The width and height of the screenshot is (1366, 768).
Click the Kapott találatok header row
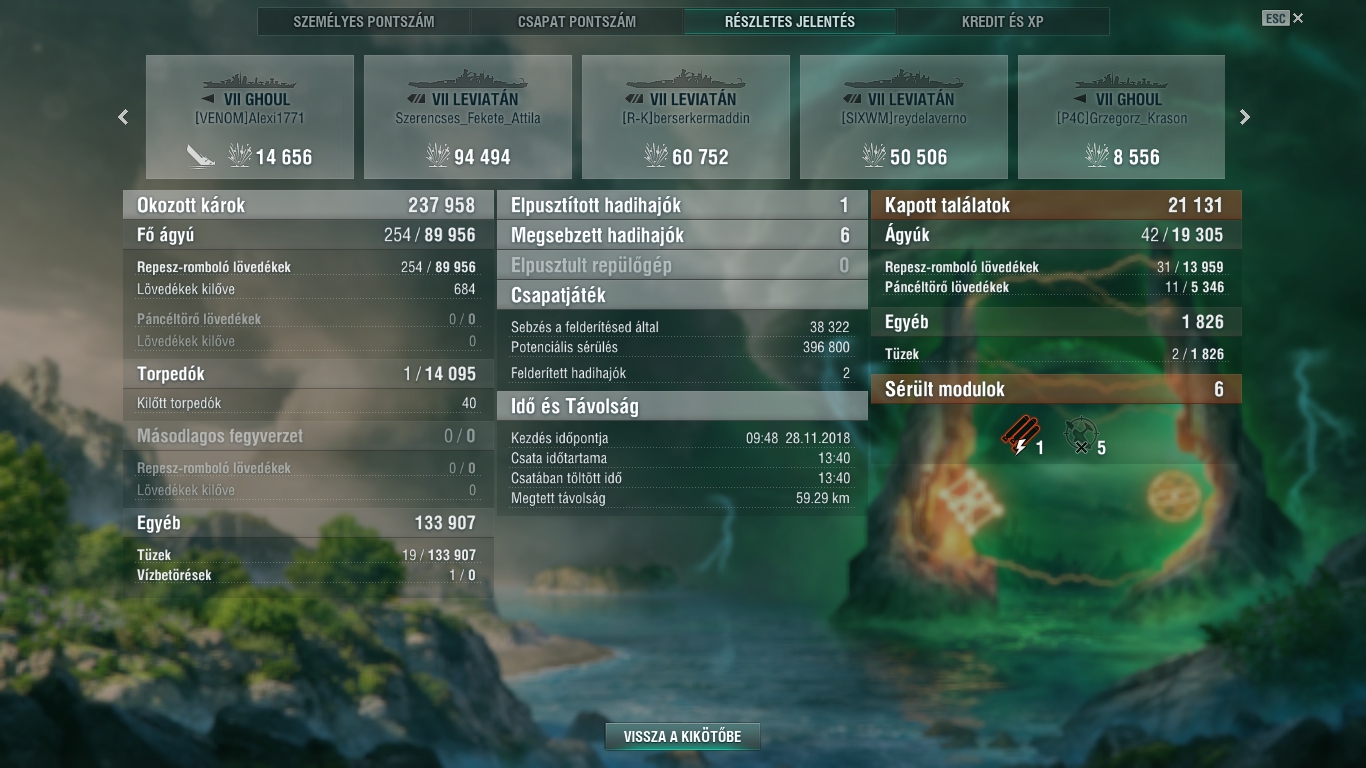point(1056,205)
